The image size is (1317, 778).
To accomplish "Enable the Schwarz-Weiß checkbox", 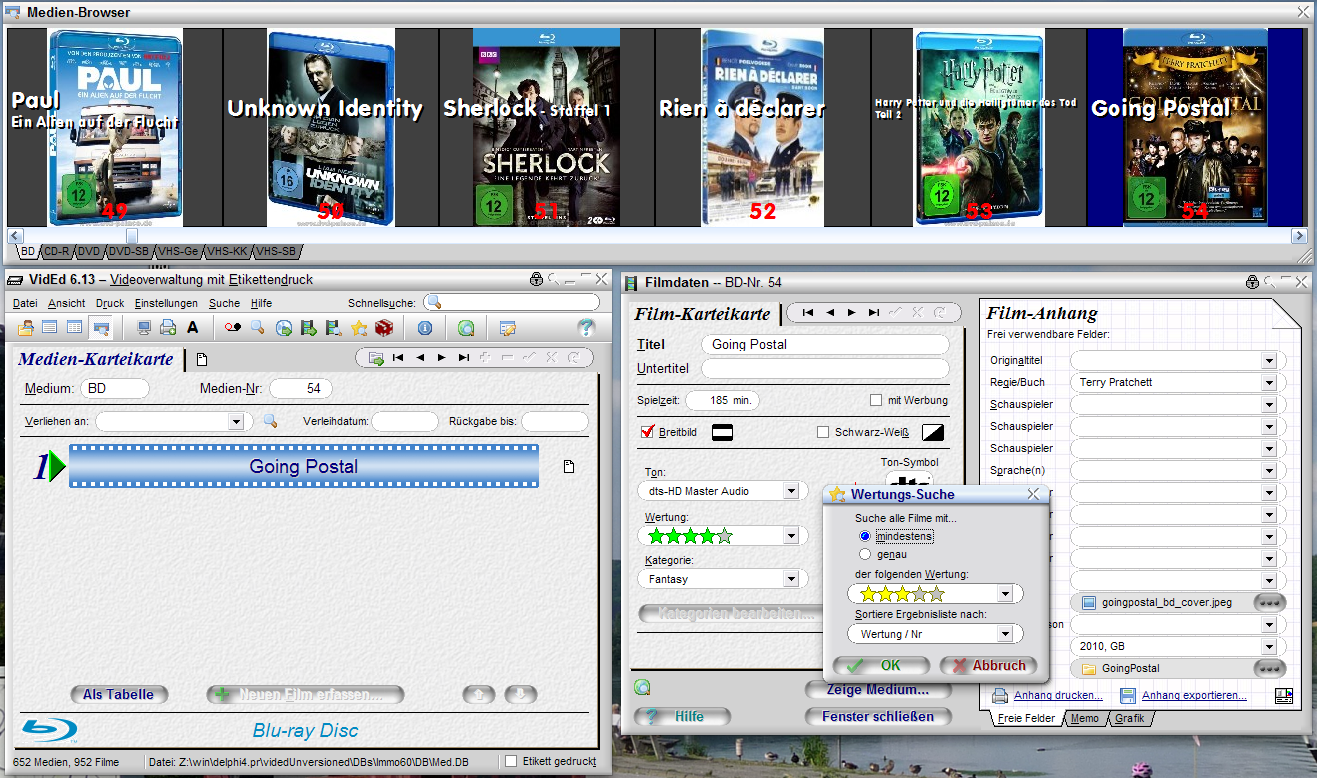I will pos(823,432).
